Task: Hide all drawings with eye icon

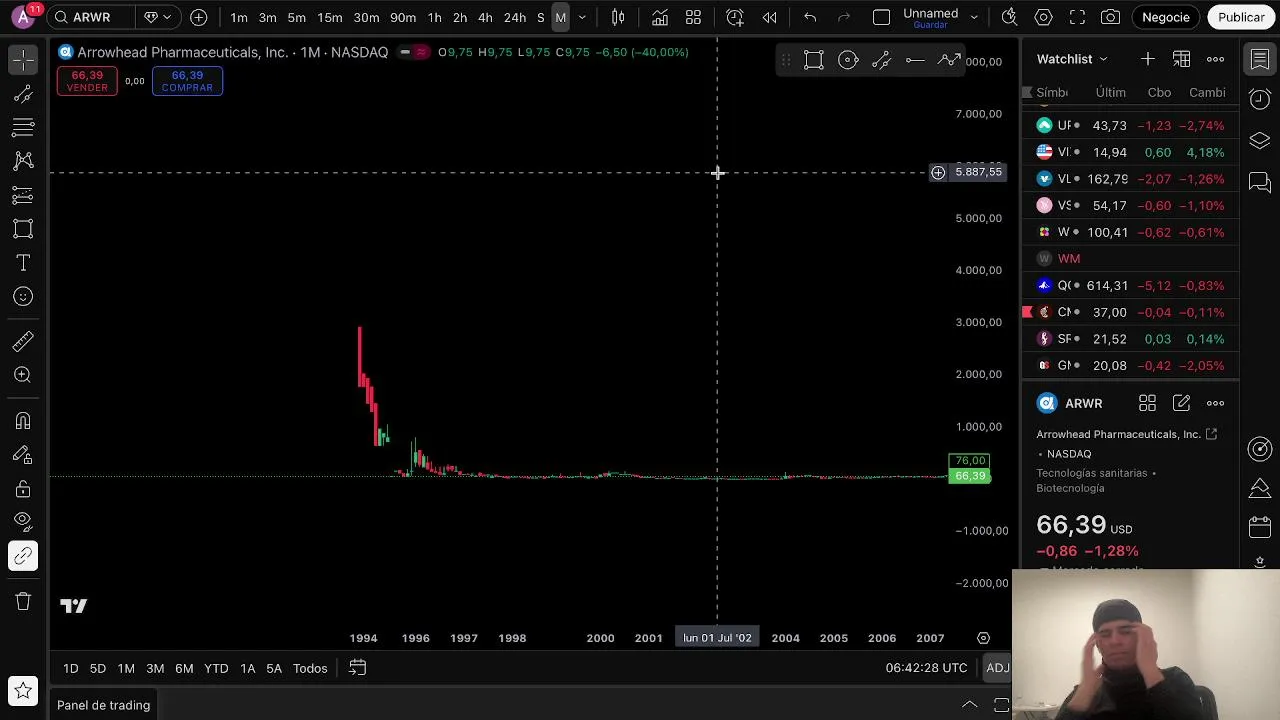Action: pos(23,521)
